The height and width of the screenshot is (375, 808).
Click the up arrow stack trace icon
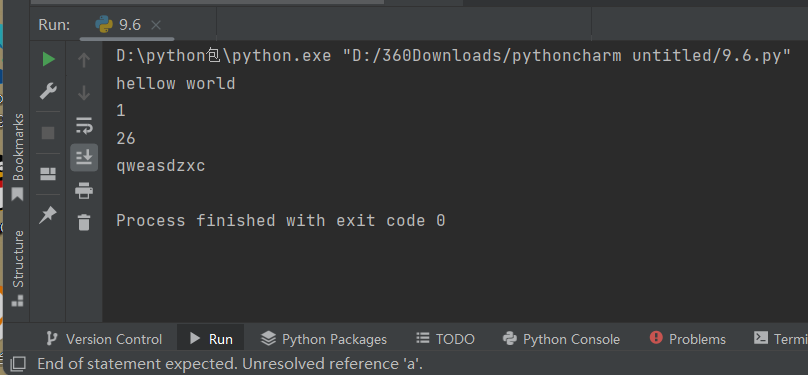pyautogui.click(x=83, y=60)
